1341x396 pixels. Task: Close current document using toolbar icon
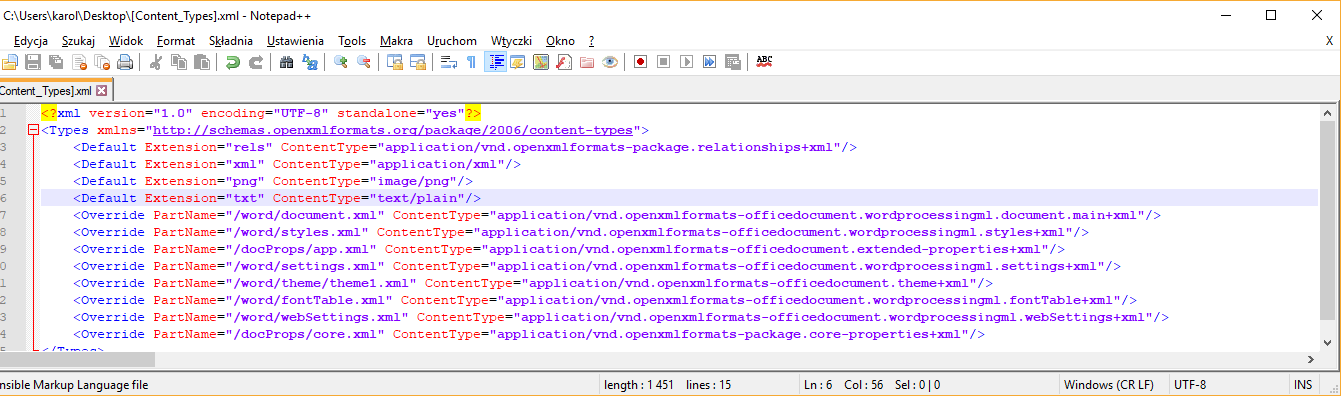point(80,62)
